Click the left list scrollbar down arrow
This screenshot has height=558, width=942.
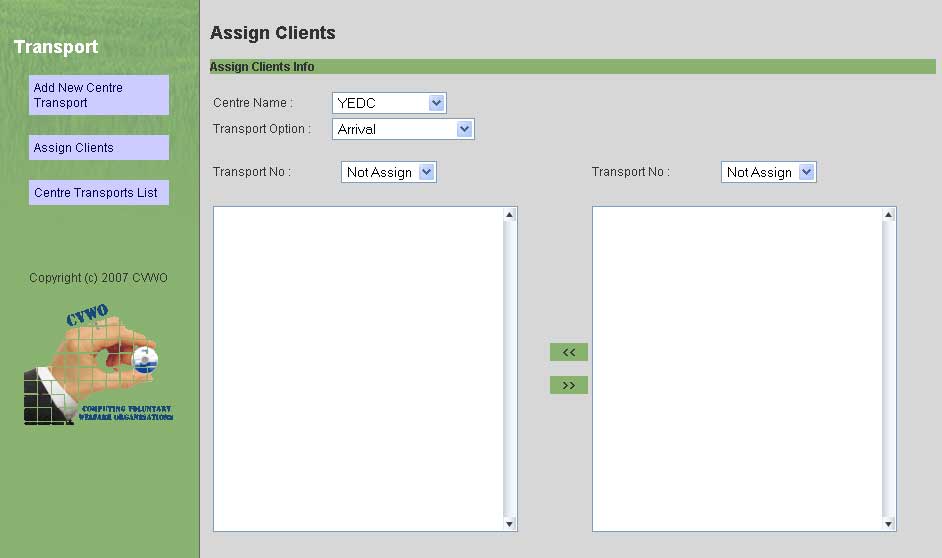tap(509, 524)
